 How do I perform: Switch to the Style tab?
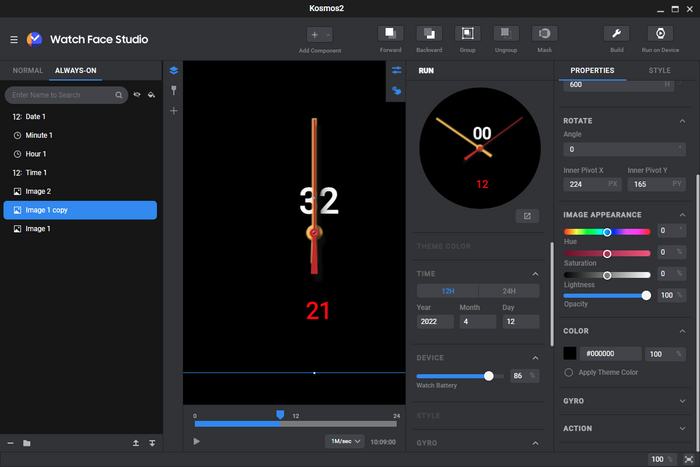point(660,71)
